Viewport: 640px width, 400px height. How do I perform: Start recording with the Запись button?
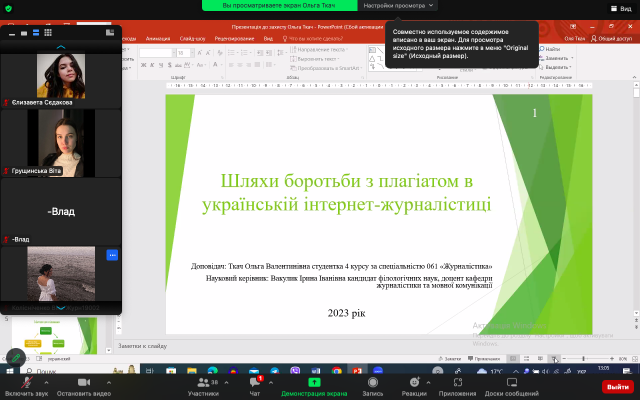372,387
